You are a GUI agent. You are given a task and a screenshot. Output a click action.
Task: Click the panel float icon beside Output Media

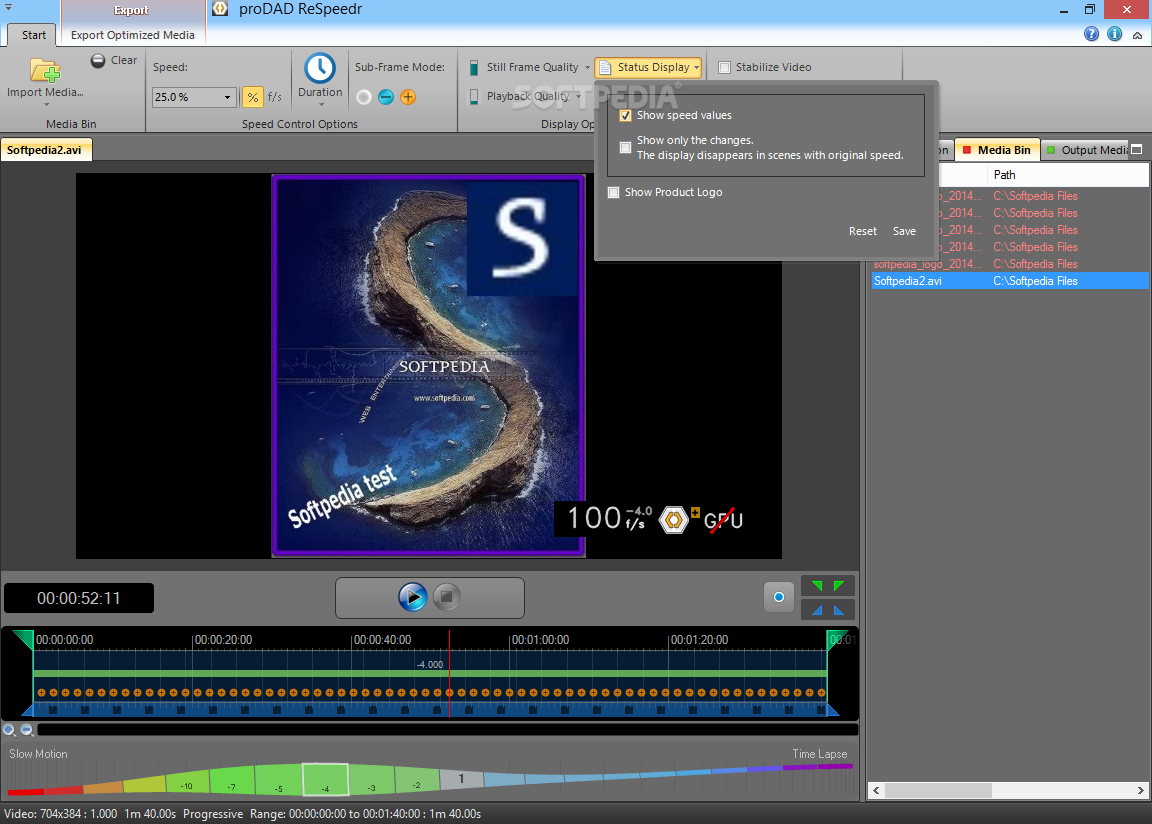click(x=1137, y=150)
